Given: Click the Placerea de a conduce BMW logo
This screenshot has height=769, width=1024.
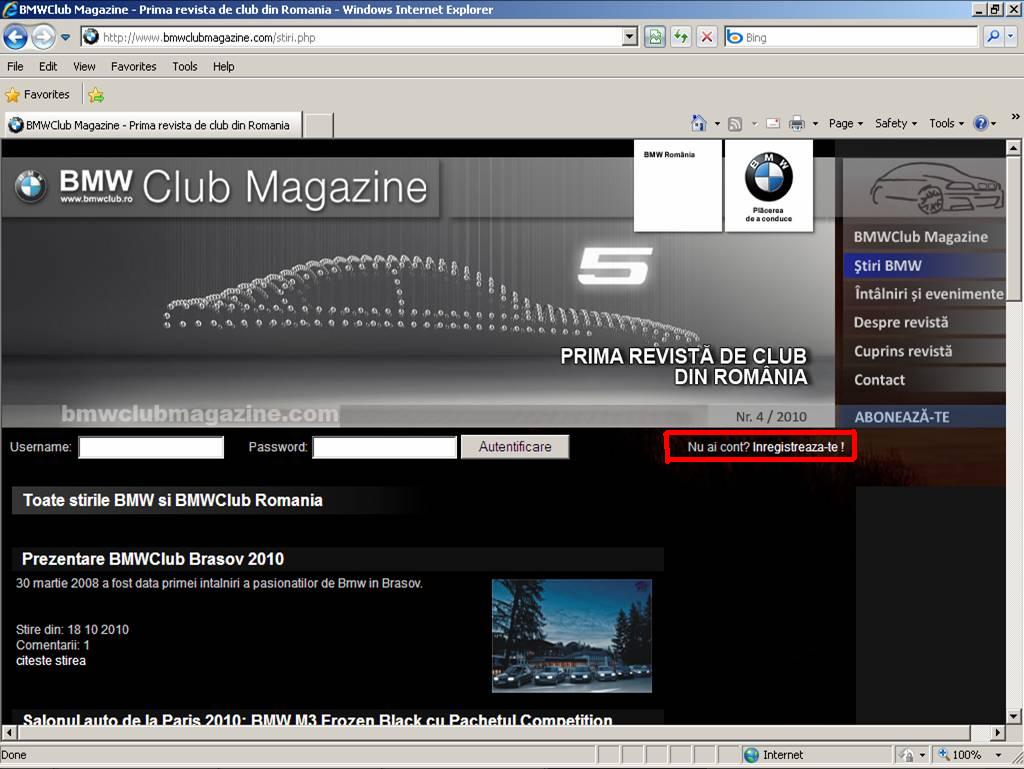Looking at the screenshot, I should (x=769, y=185).
